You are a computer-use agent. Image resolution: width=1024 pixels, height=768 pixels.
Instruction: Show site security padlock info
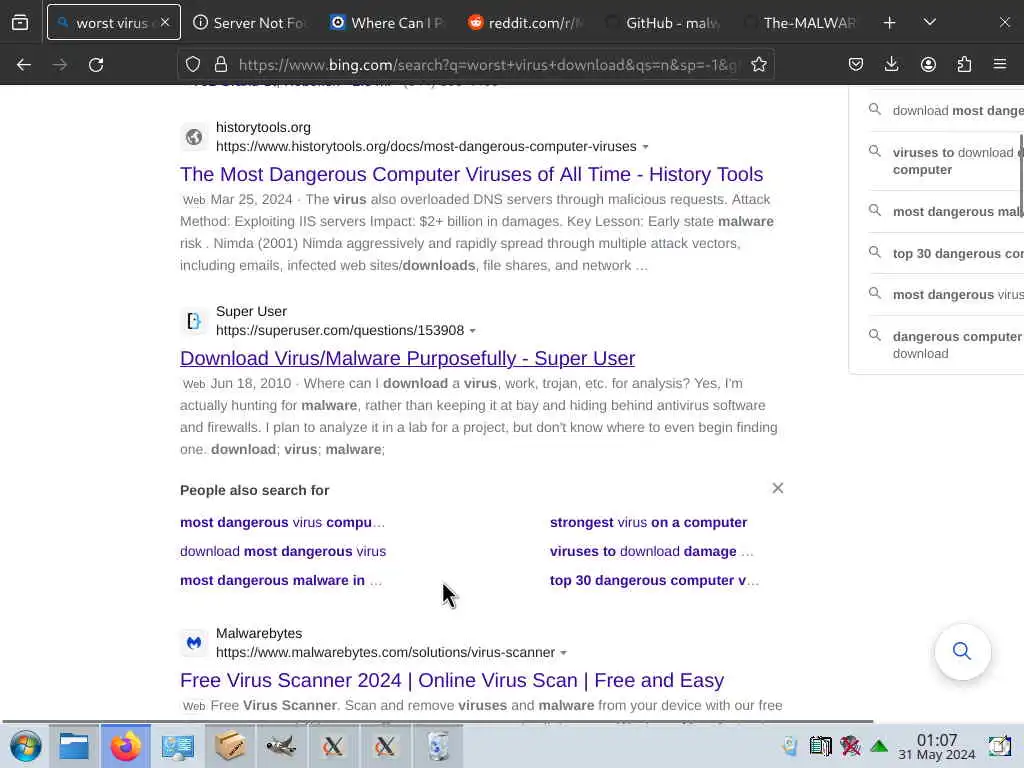[221, 65]
